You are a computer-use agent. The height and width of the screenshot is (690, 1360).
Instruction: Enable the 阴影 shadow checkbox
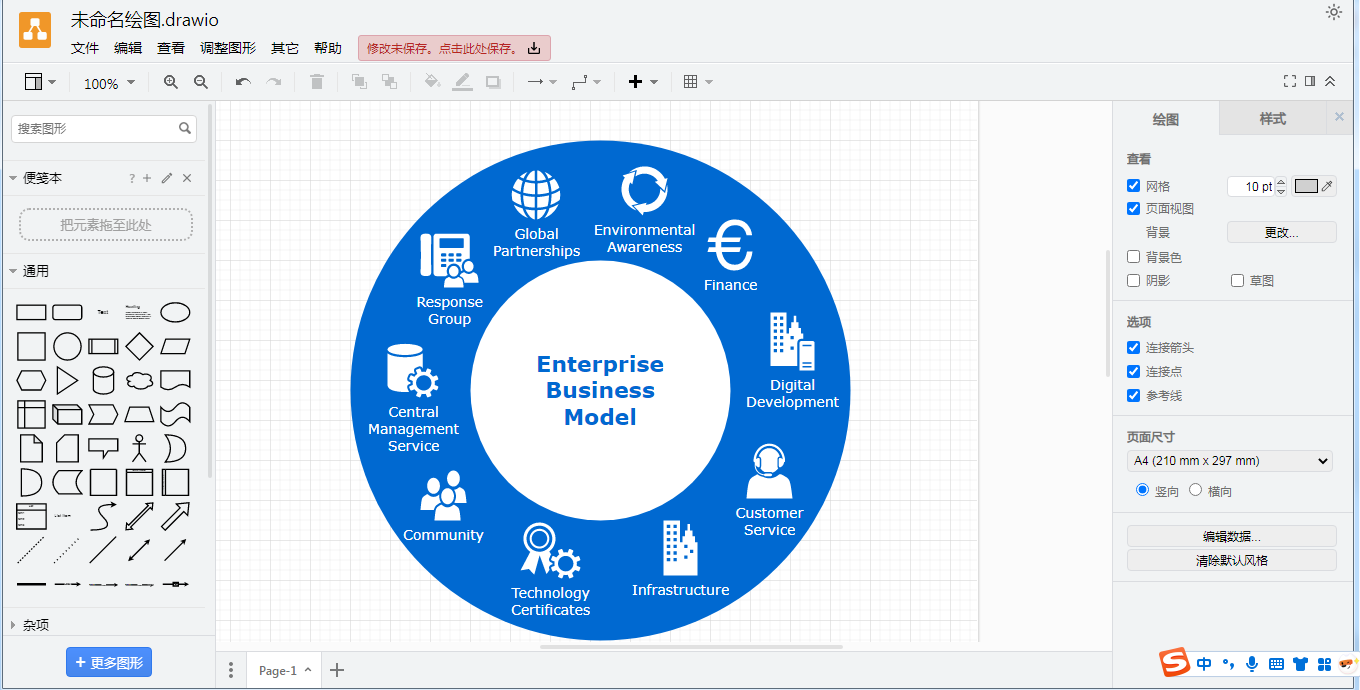point(1133,281)
